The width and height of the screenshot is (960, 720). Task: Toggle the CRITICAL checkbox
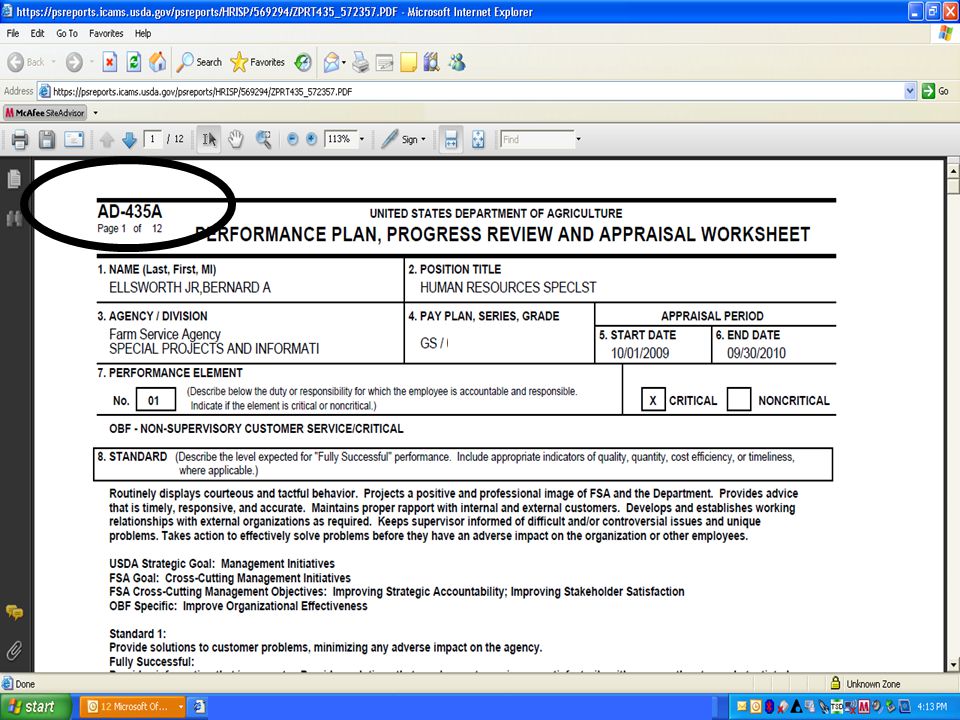653,400
